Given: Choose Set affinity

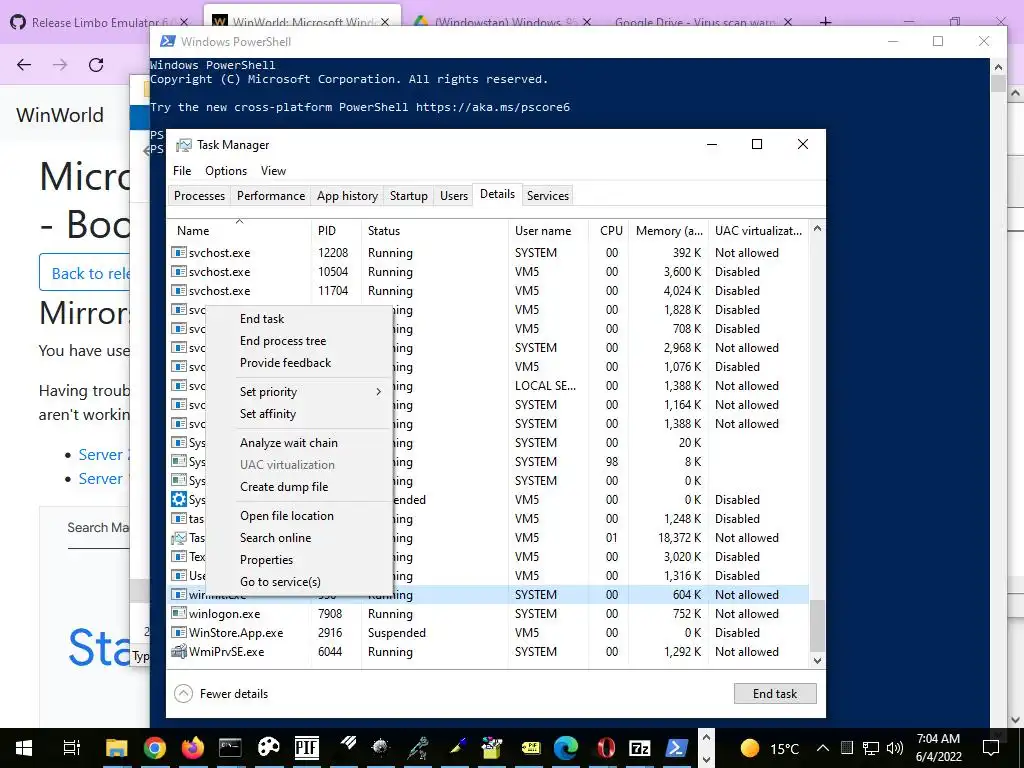Looking at the screenshot, I should coord(268,414).
